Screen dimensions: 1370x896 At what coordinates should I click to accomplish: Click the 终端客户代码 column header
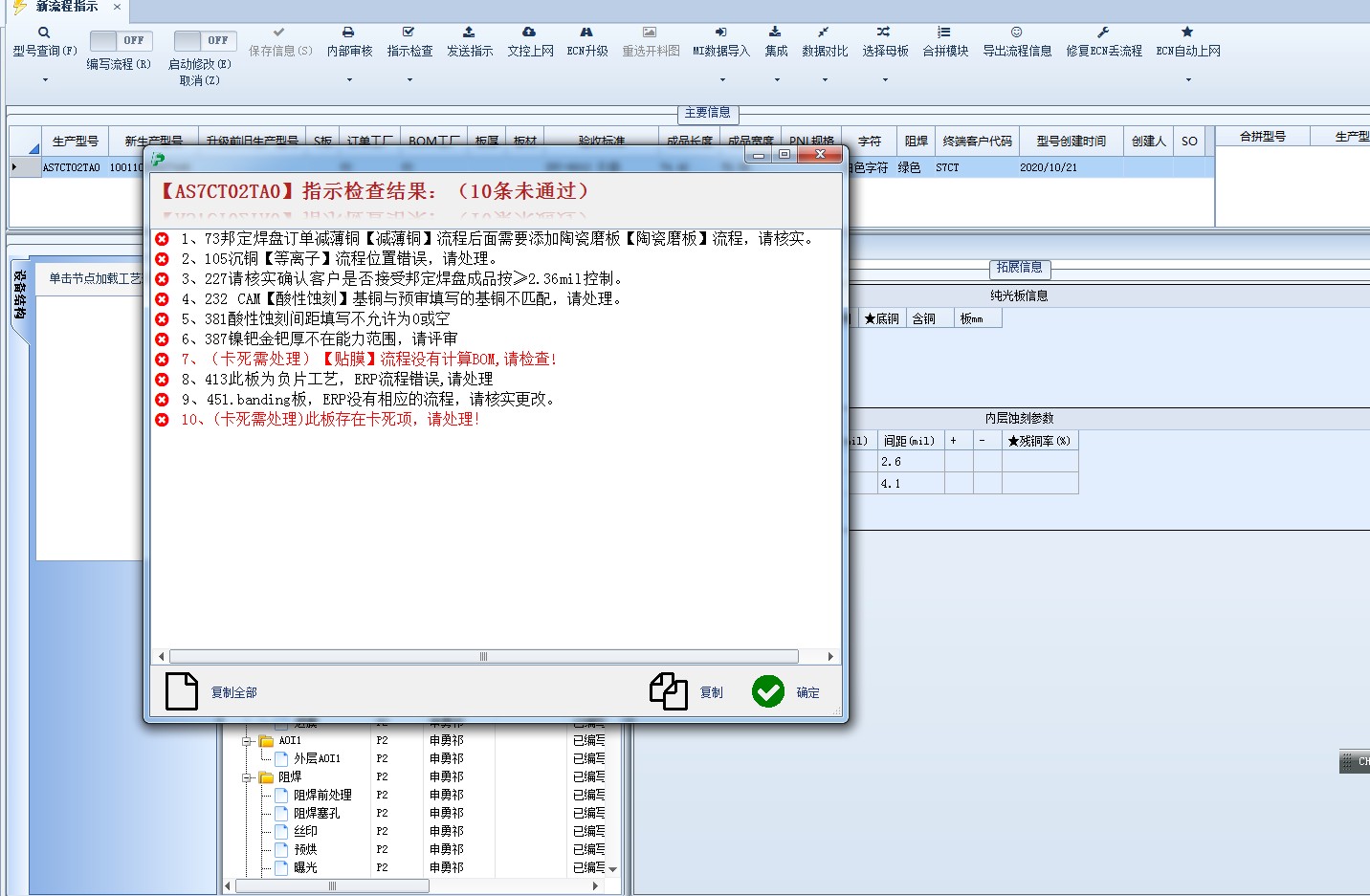pos(977,141)
